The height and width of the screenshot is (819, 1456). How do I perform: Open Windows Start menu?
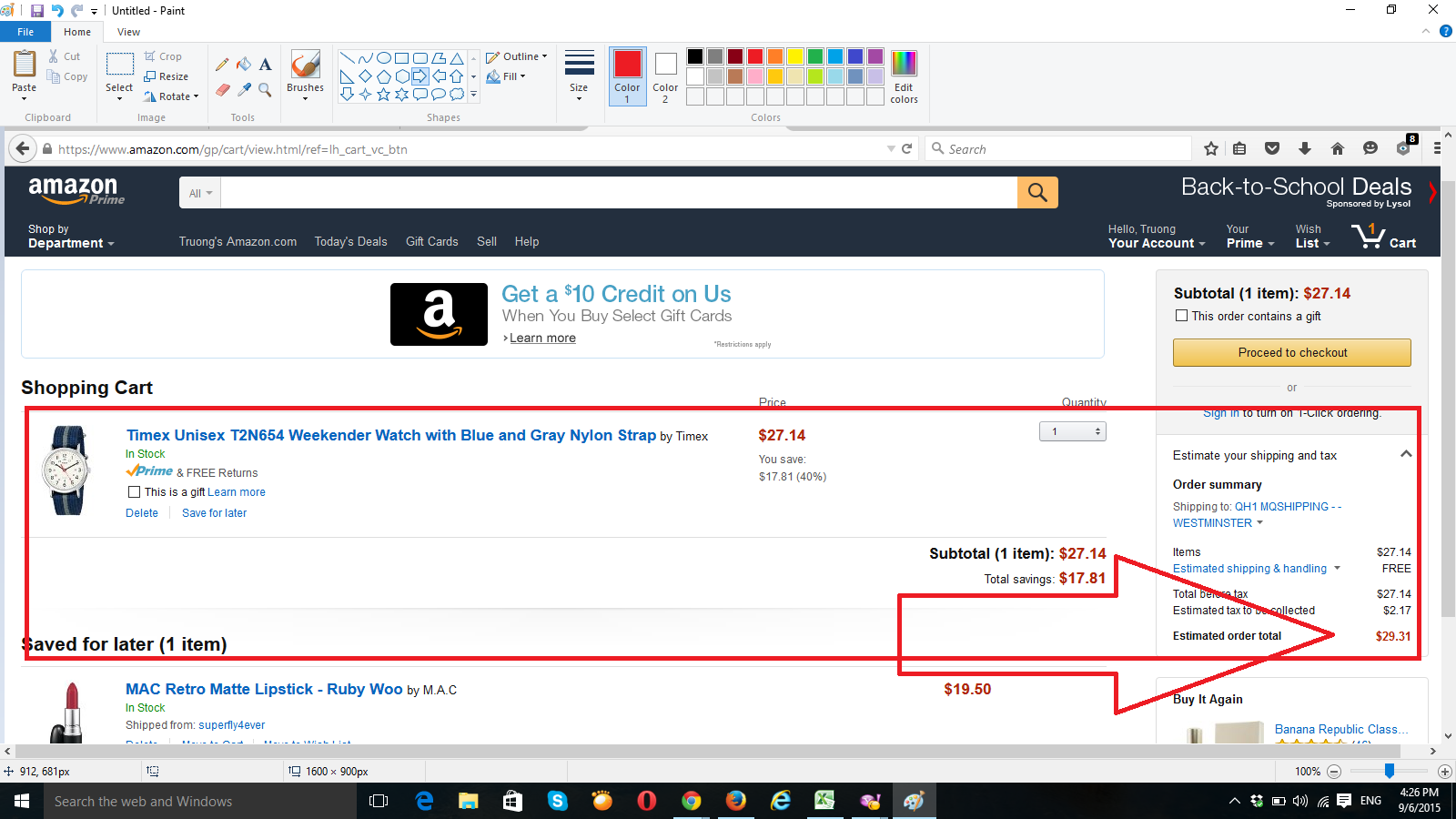[x=22, y=801]
